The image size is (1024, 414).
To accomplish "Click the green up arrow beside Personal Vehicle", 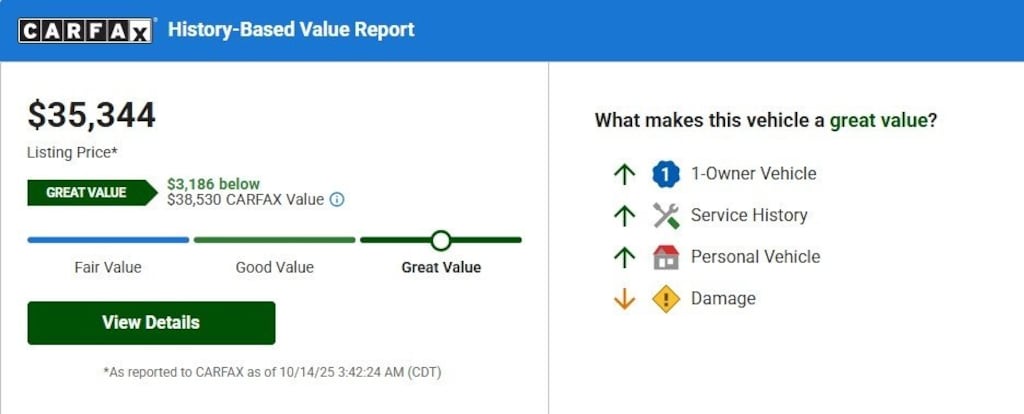I will coord(624,257).
